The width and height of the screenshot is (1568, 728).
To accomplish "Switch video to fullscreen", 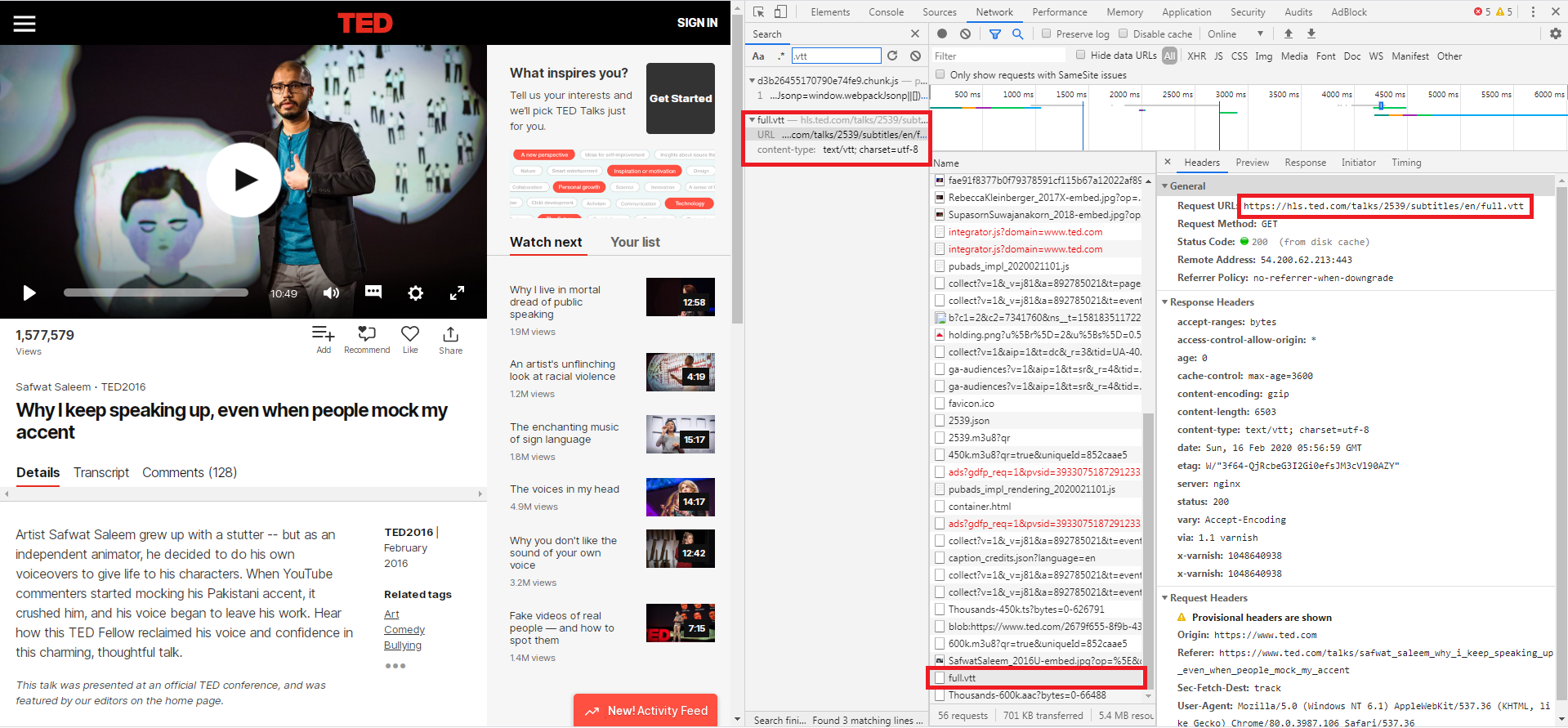I will pyautogui.click(x=458, y=293).
